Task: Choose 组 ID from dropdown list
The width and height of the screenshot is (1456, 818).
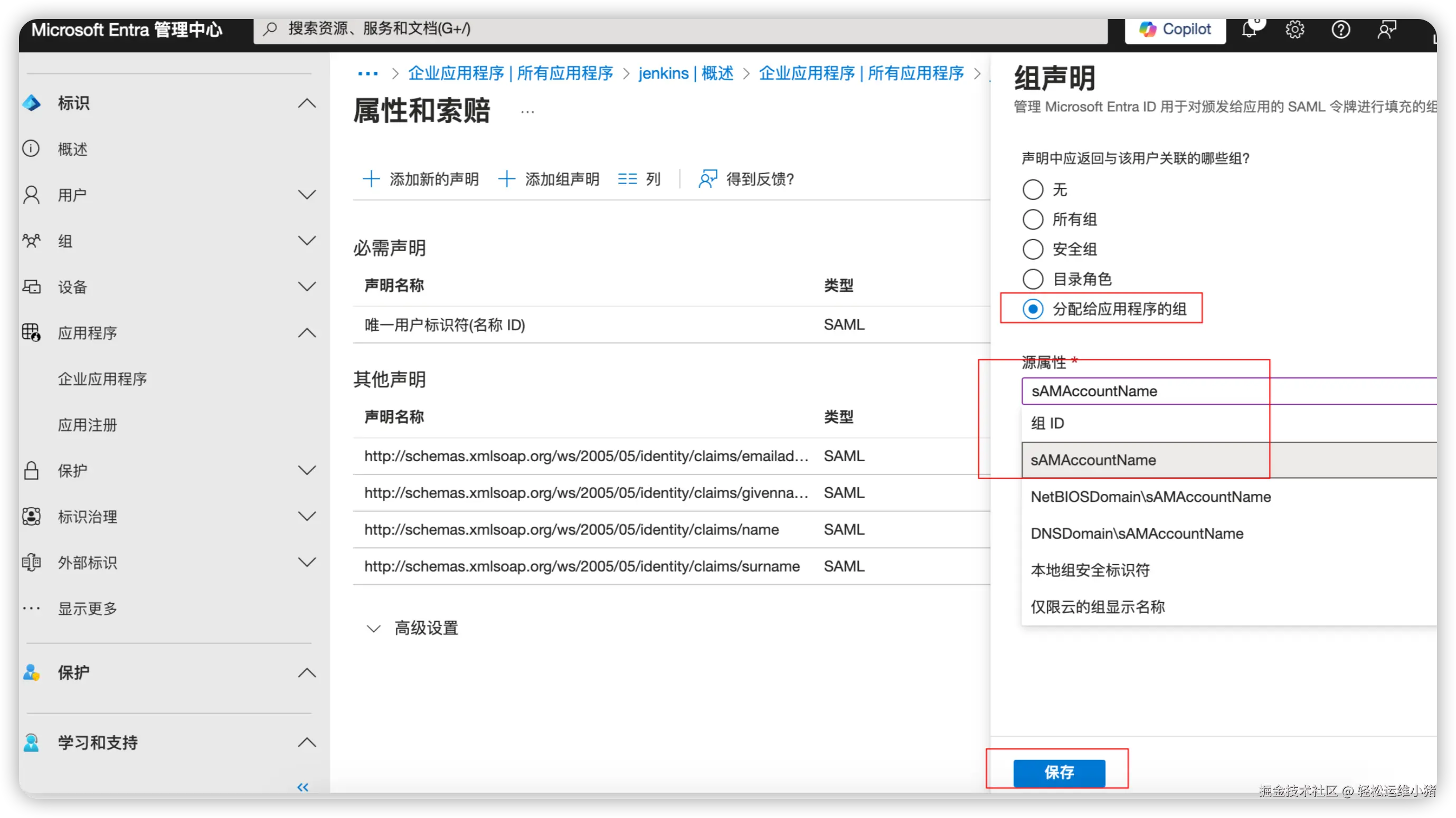Action: click(x=1047, y=423)
